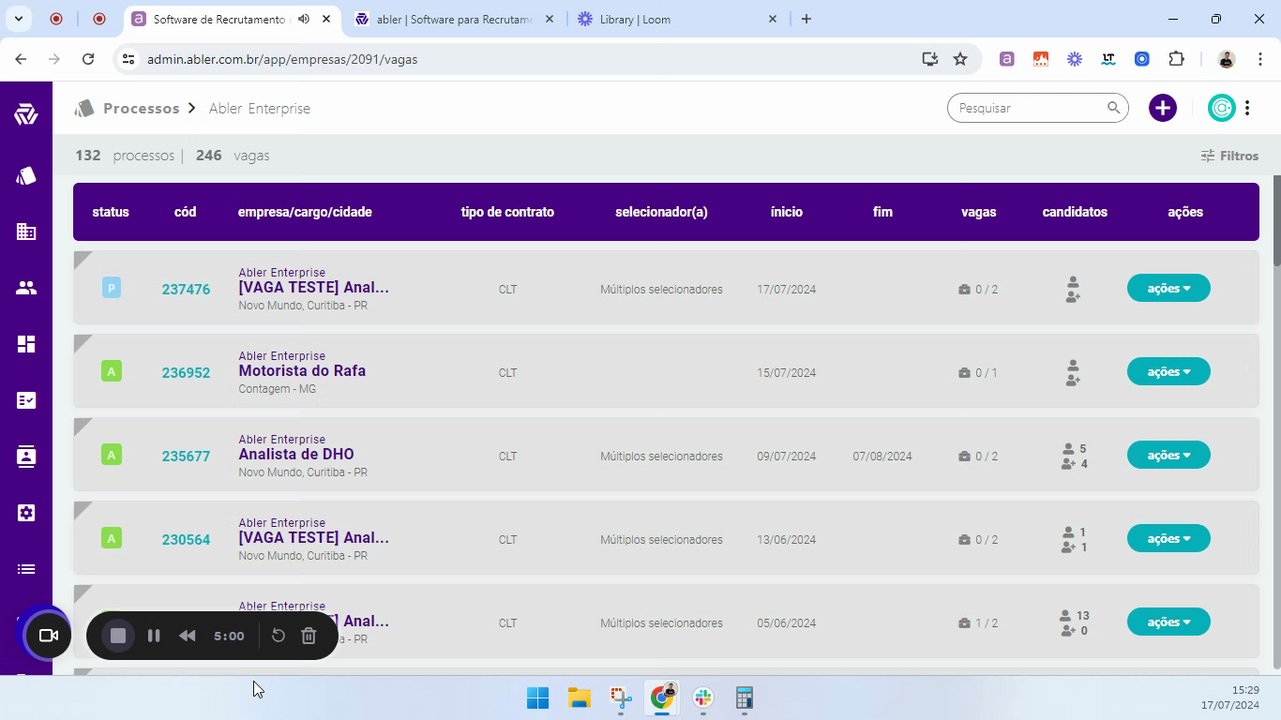Open Slack from the taskbar
Screen dimensions: 1281x720
702,697
